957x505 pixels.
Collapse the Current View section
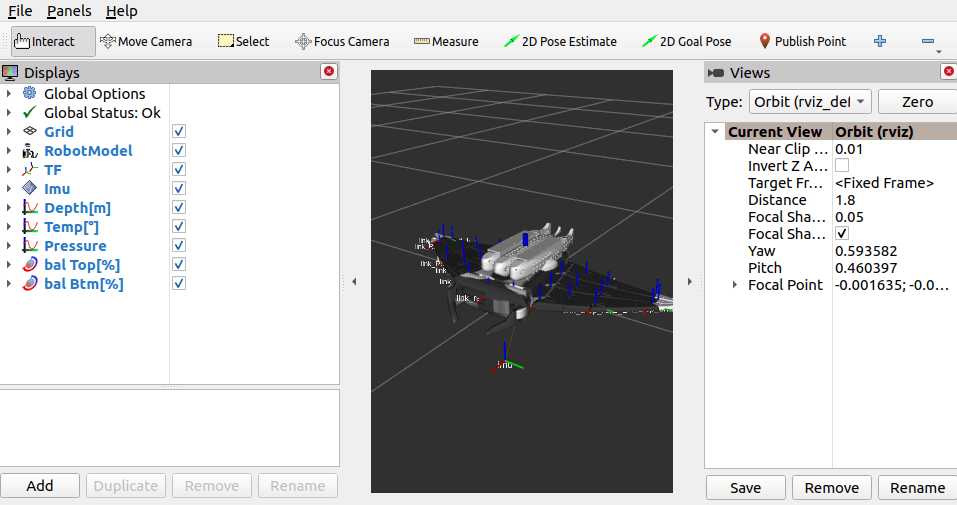[x=715, y=131]
